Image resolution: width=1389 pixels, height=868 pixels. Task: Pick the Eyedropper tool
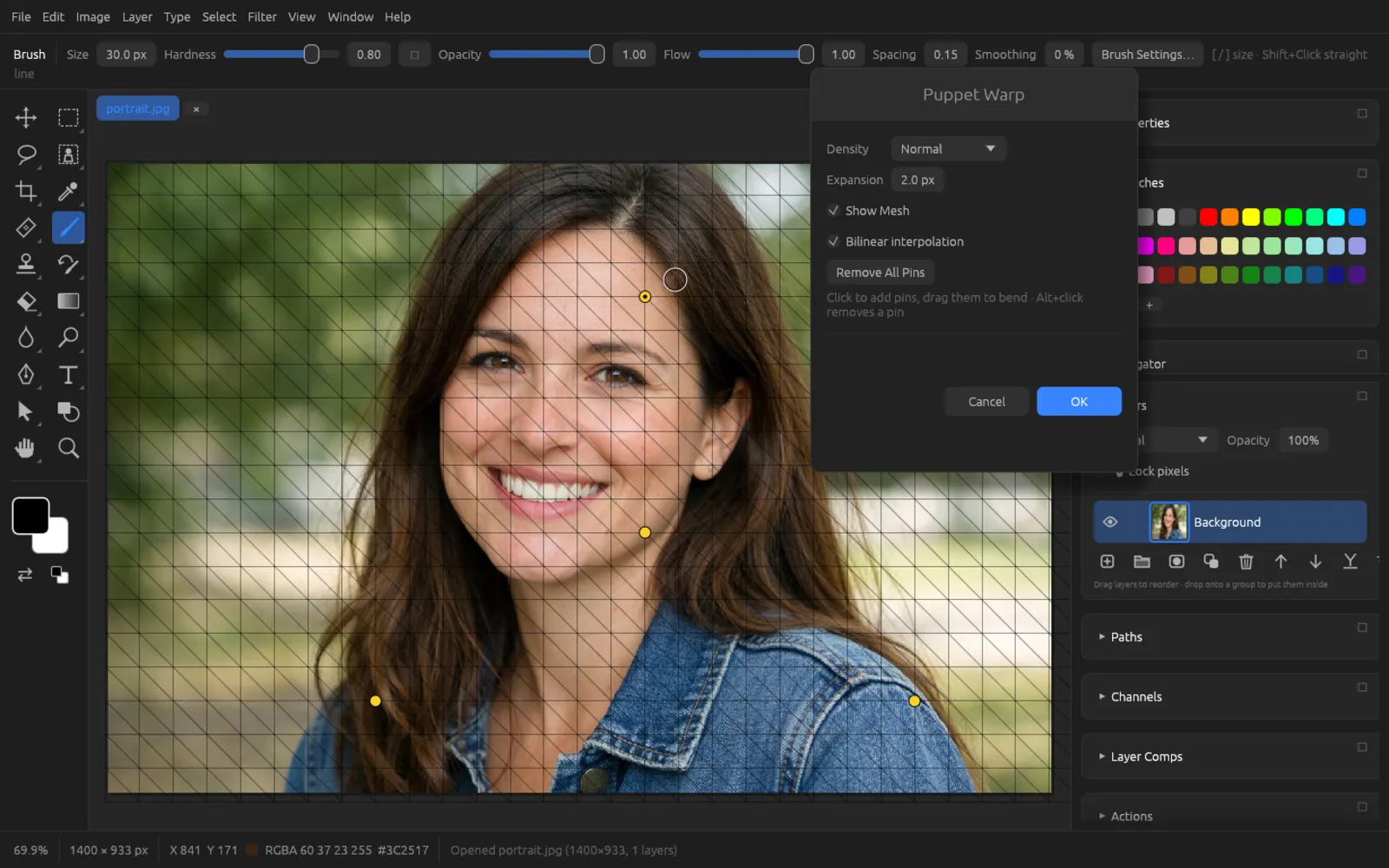[x=68, y=191]
